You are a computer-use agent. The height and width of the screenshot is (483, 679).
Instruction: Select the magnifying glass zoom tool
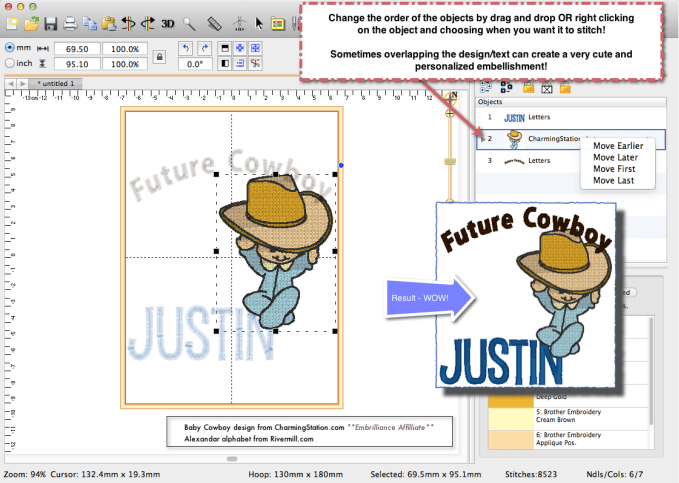coord(189,24)
